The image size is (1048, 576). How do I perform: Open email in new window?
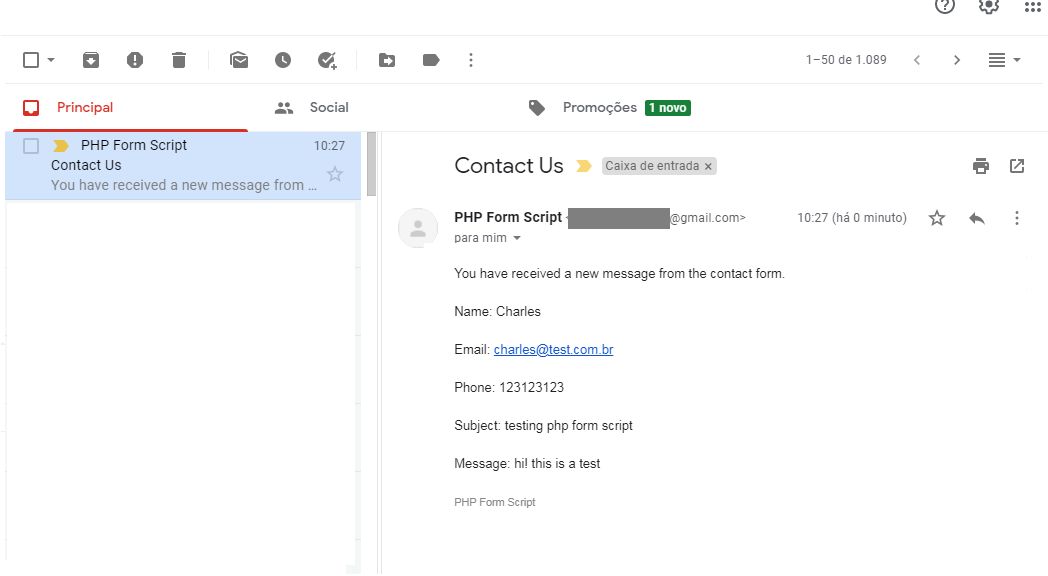pyautogui.click(x=1017, y=166)
